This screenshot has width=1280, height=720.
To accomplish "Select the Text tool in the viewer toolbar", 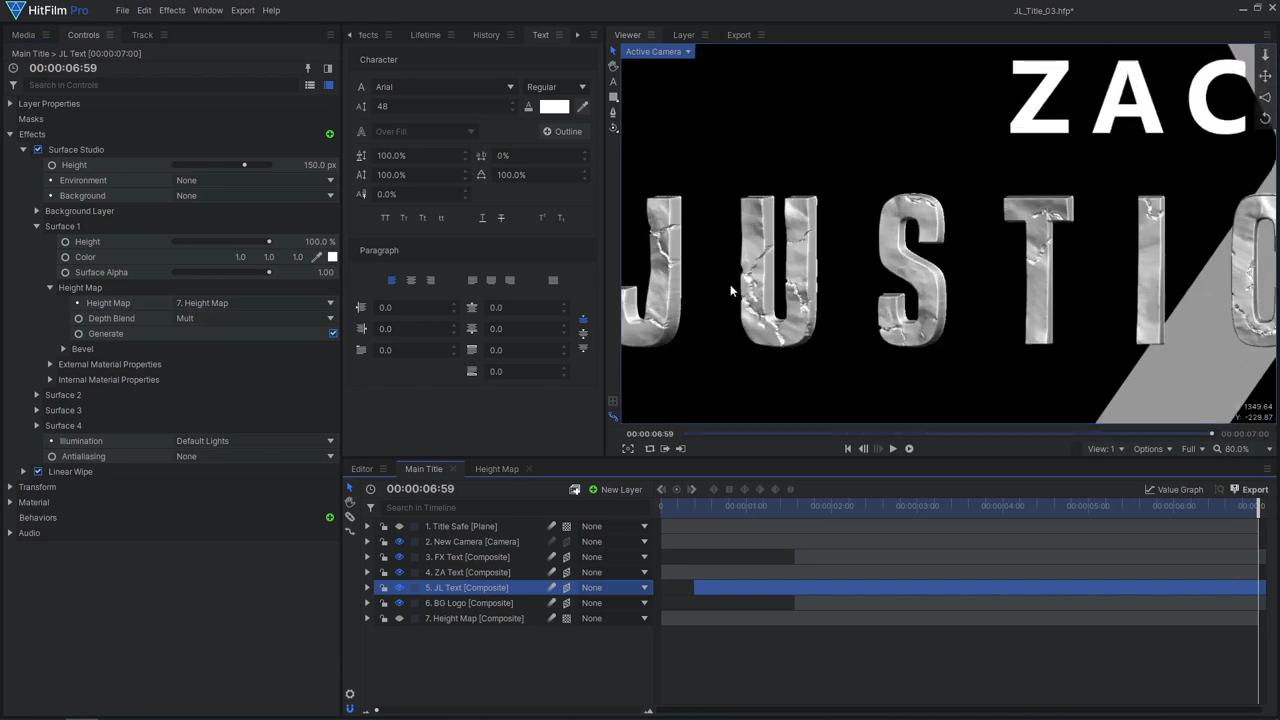I will click(613, 82).
